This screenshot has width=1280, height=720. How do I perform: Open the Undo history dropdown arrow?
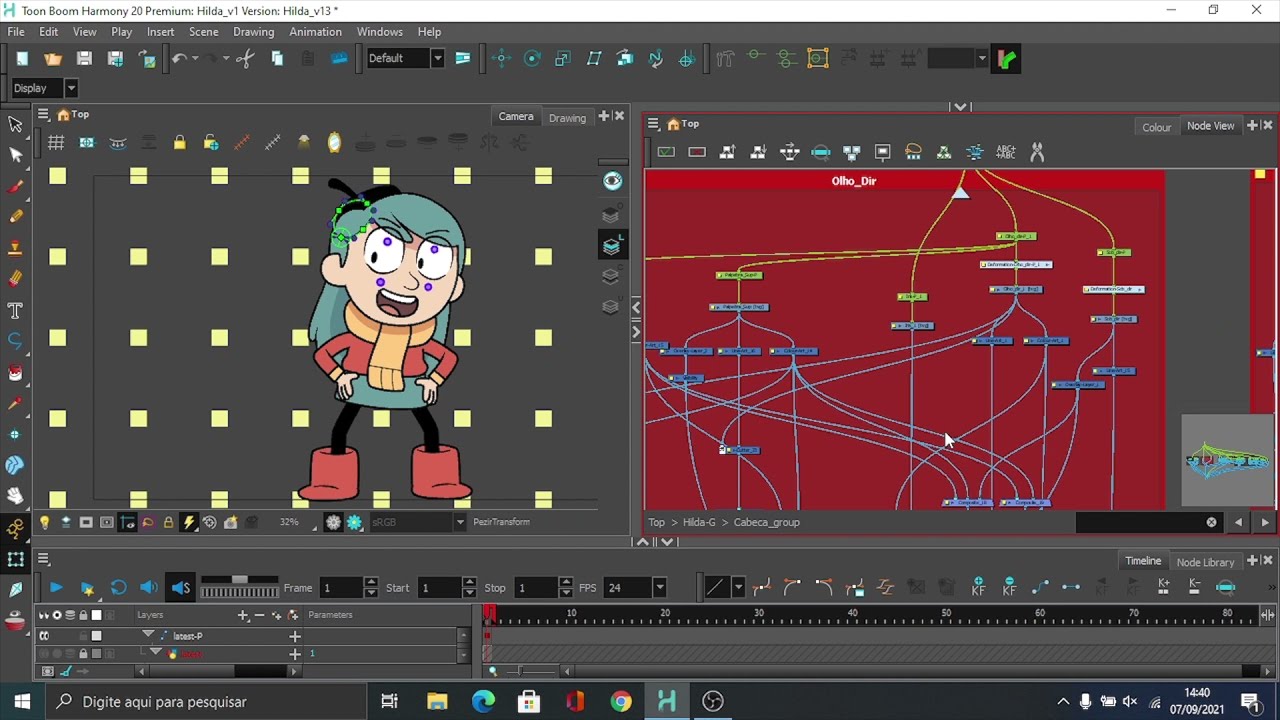tap(195, 59)
